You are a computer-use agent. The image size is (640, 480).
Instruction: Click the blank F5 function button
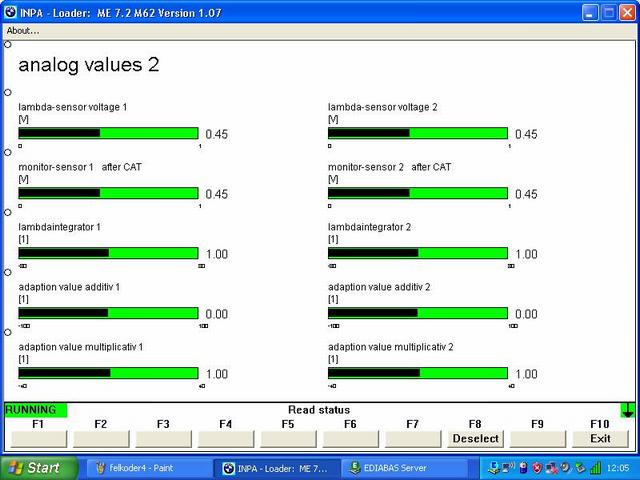click(288, 438)
